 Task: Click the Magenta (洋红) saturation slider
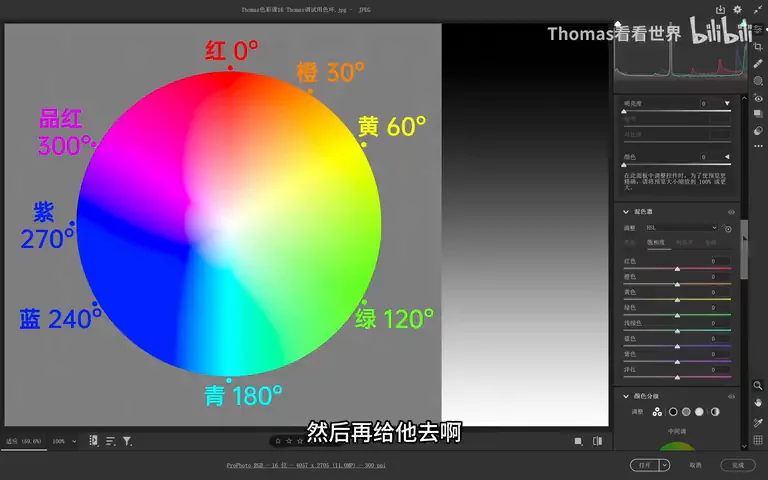[677, 377]
